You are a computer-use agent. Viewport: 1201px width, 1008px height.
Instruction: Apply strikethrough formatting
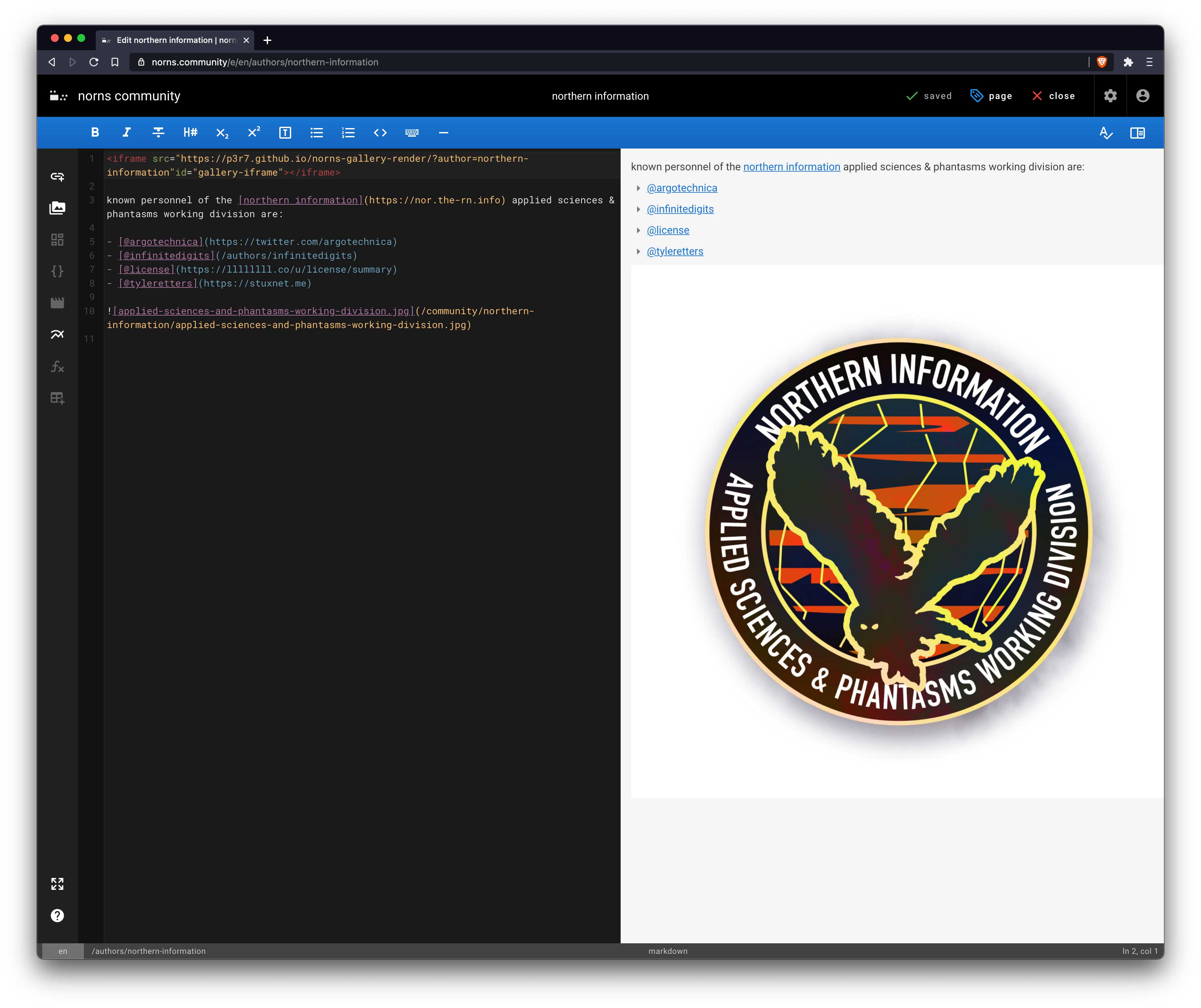158,133
